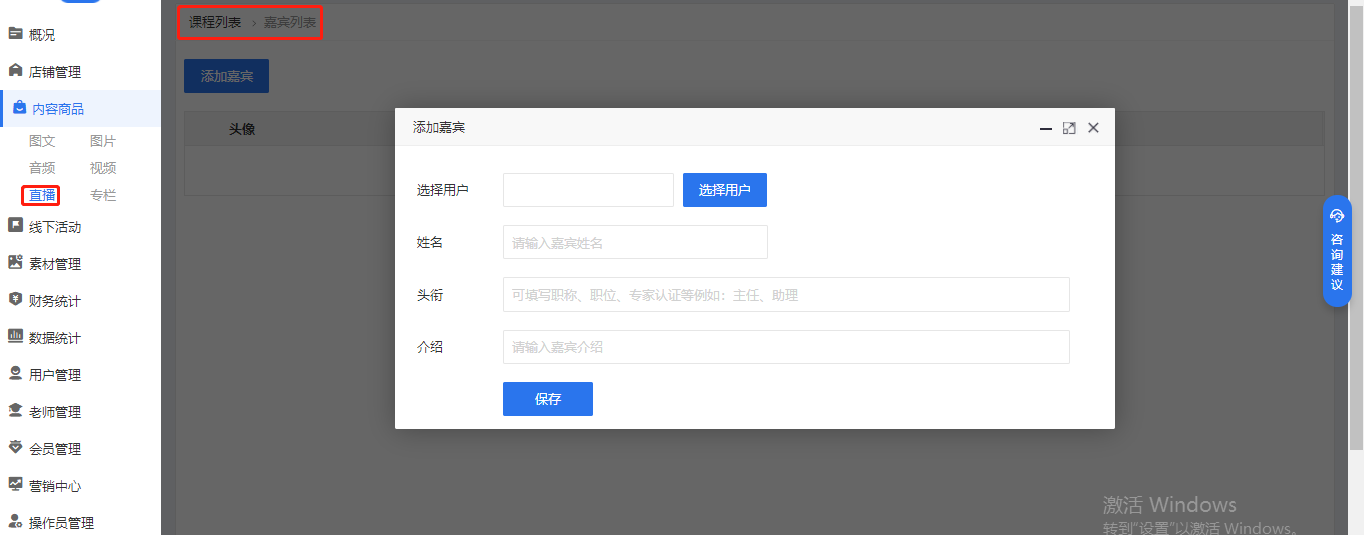
Task: Click the 操作员管理 operator icon
Action: [x=15, y=522]
